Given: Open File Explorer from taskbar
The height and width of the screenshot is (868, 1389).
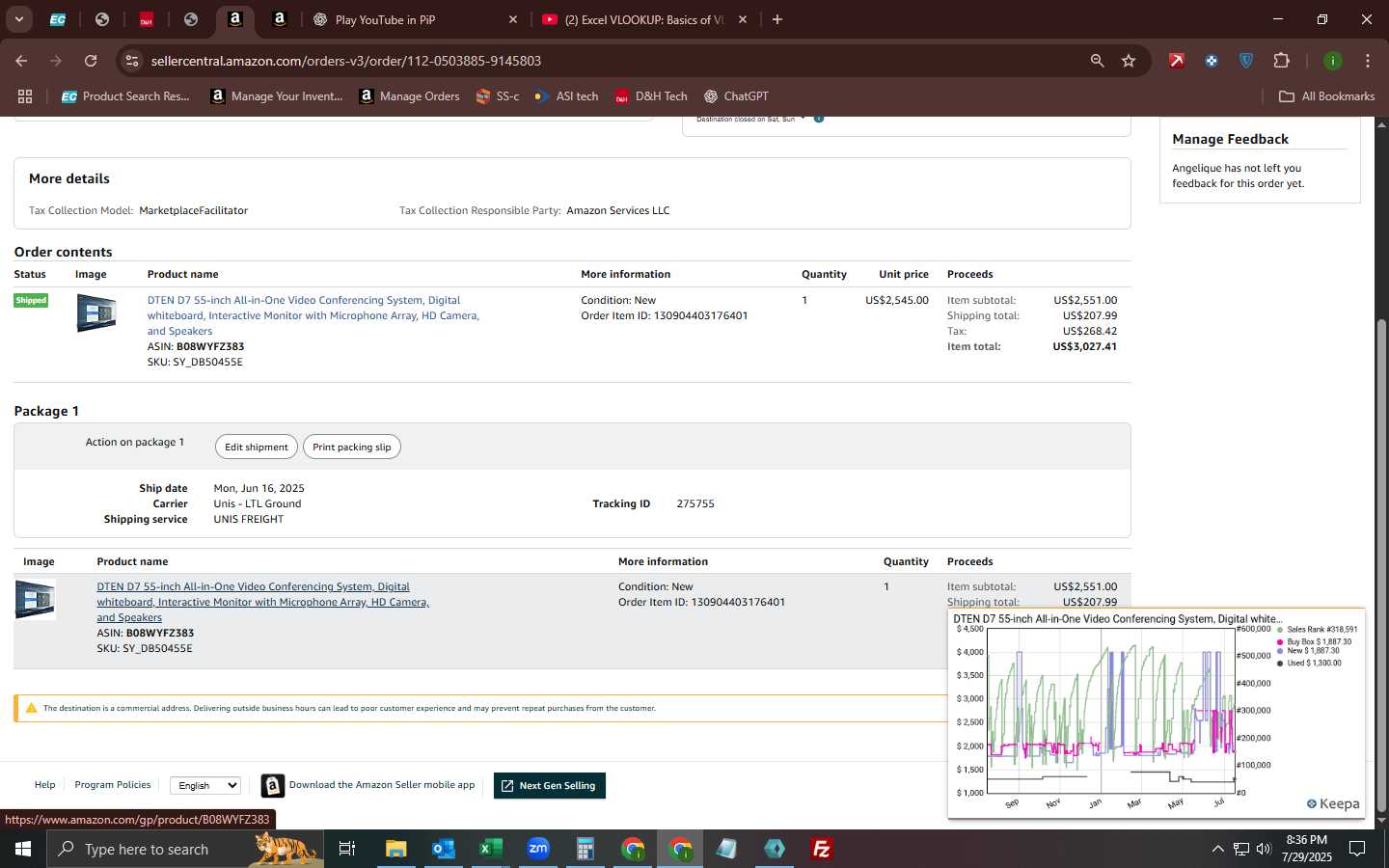Looking at the screenshot, I should tap(396, 849).
